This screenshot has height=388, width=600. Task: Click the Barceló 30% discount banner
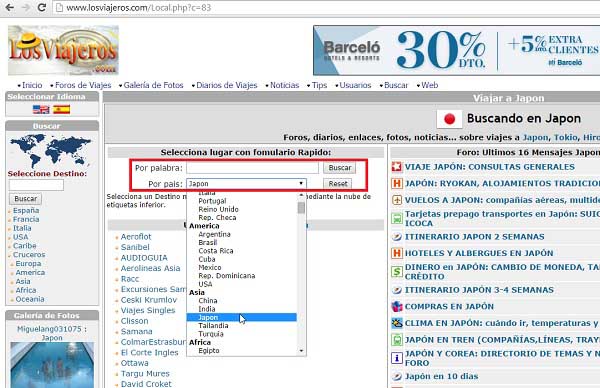(x=457, y=50)
